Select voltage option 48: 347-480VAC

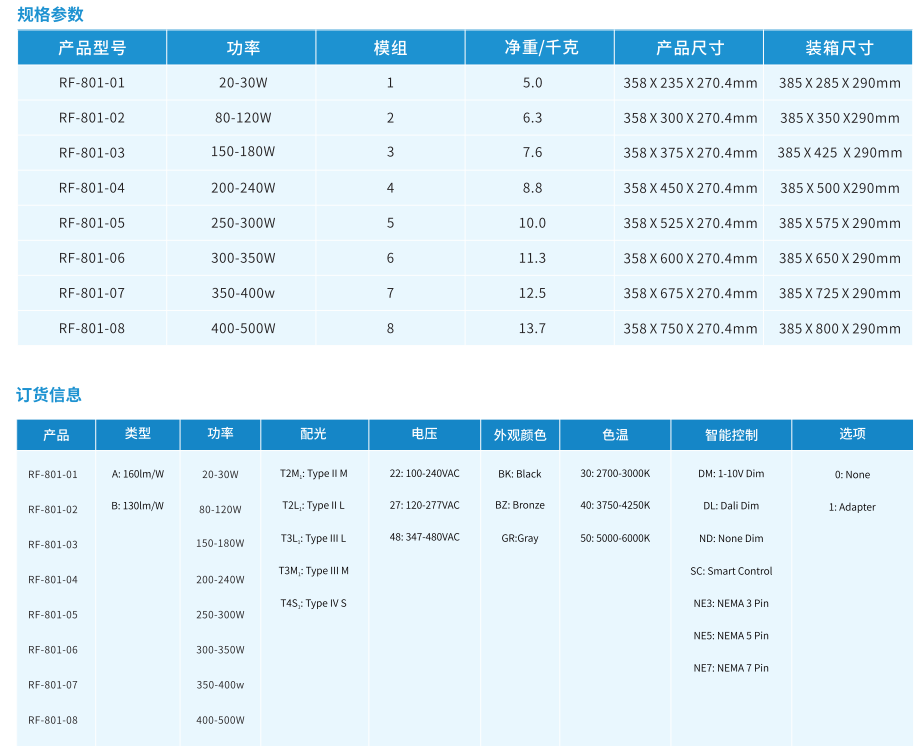[x=424, y=537]
